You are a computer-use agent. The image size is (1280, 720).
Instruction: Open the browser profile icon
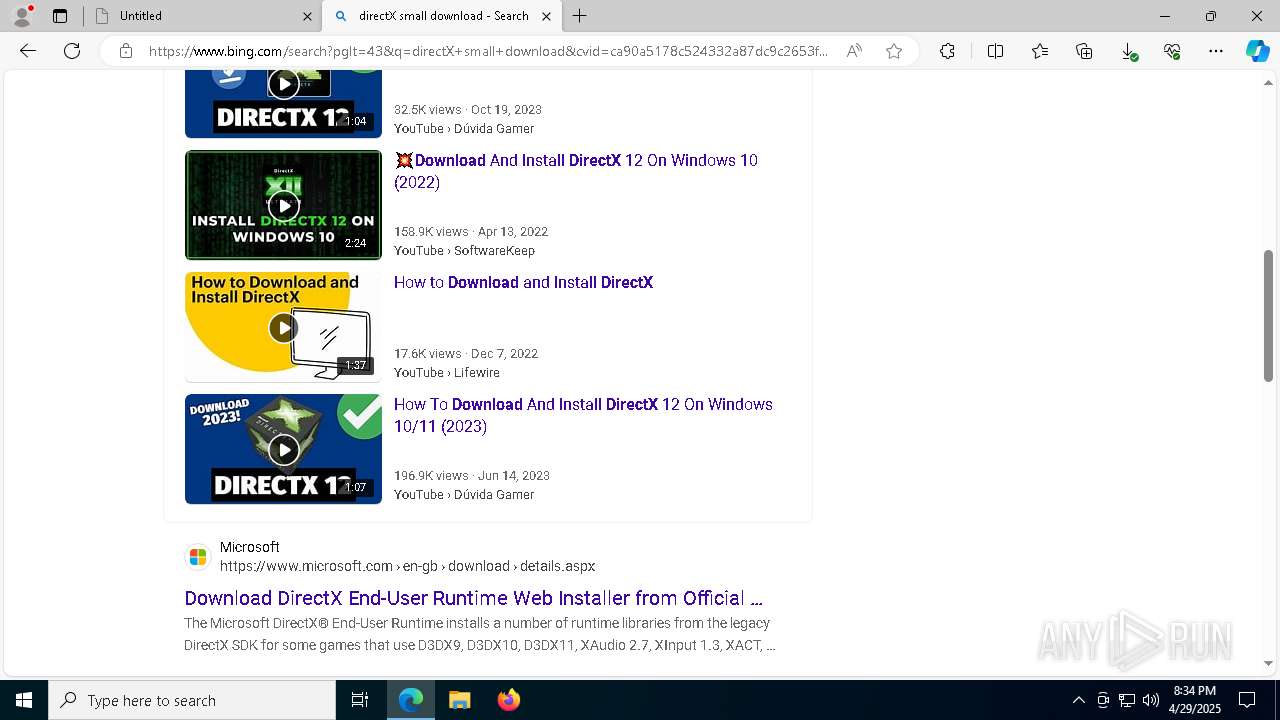tap(22, 16)
